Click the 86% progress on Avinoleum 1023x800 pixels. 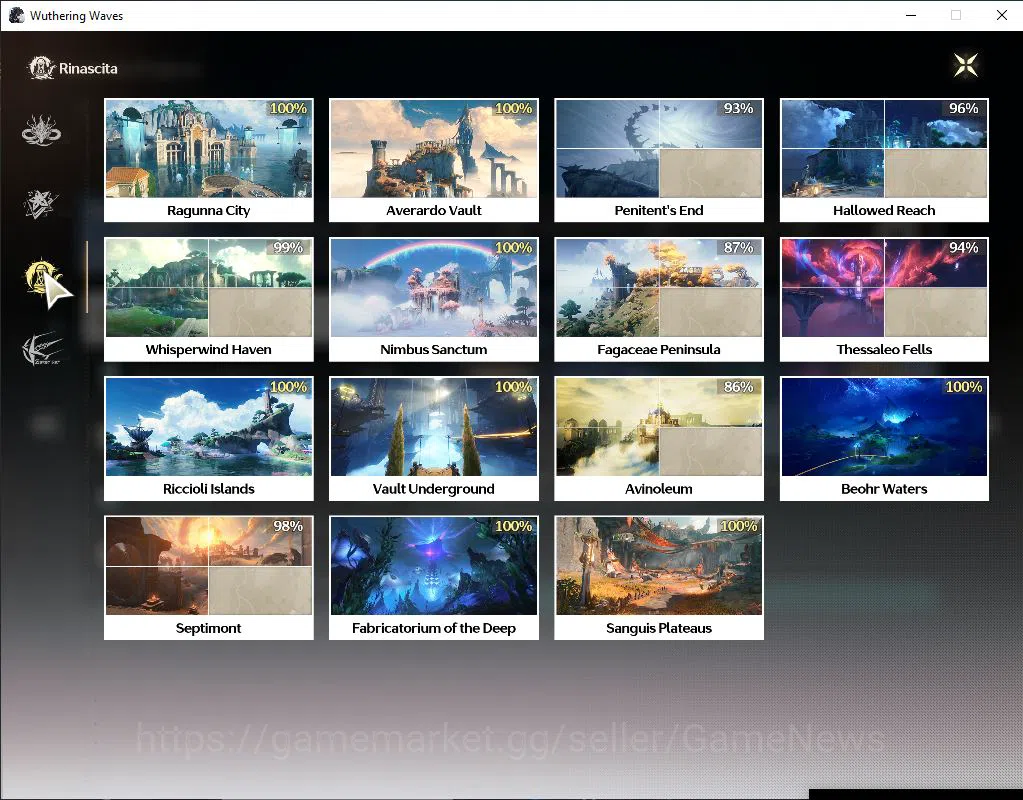click(738, 386)
